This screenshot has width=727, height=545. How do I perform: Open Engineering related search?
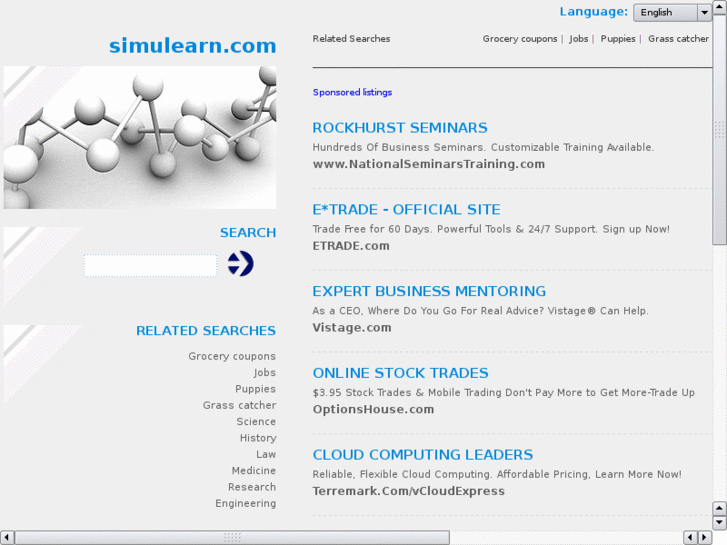coord(245,503)
